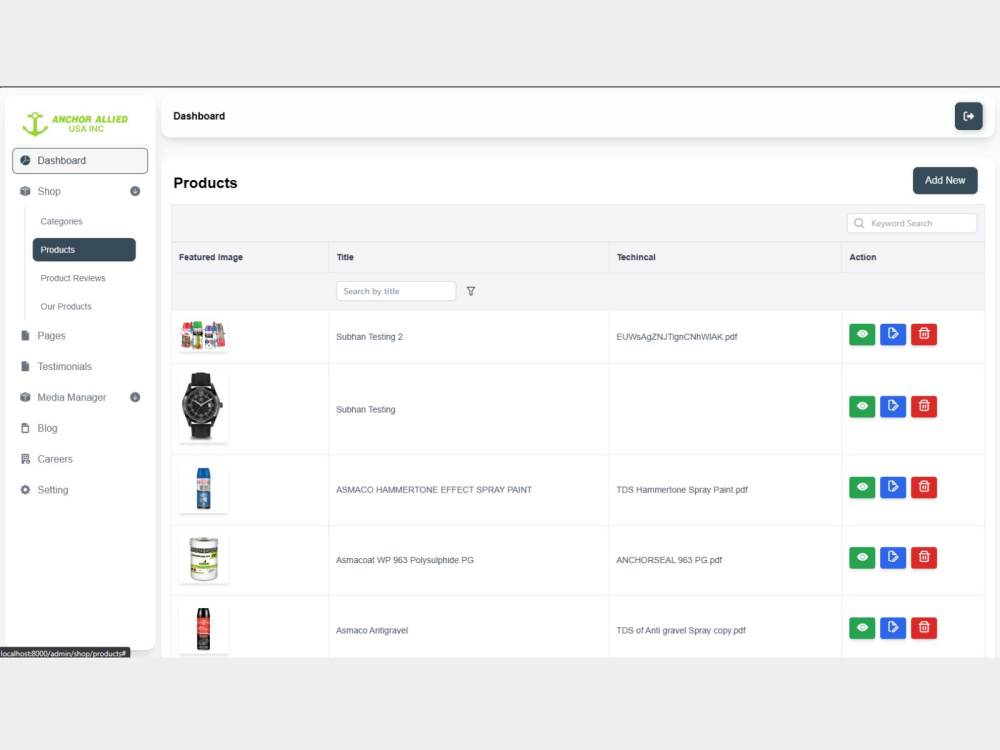View ASMACO HAMMERTONE EFFECT SPRAY PAINT
The width and height of the screenshot is (1000, 750).
pos(862,487)
